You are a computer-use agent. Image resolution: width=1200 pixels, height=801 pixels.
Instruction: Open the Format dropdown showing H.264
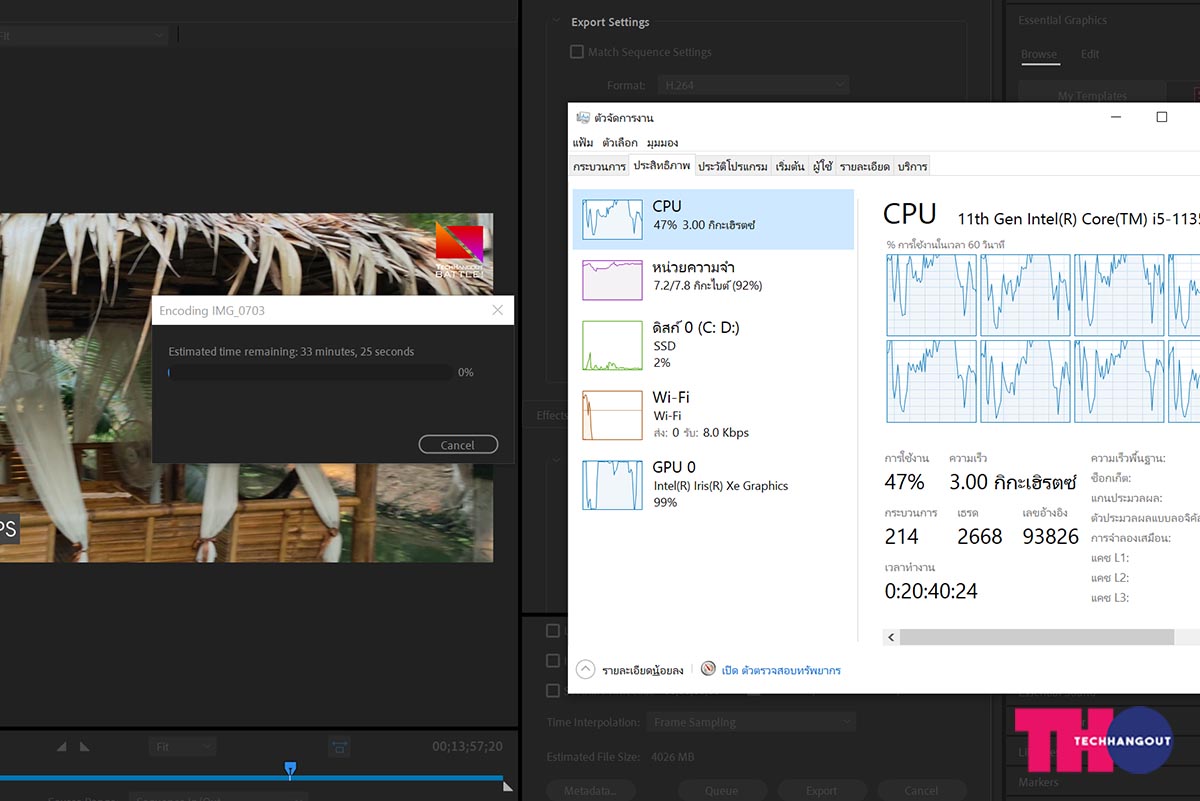(755, 85)
